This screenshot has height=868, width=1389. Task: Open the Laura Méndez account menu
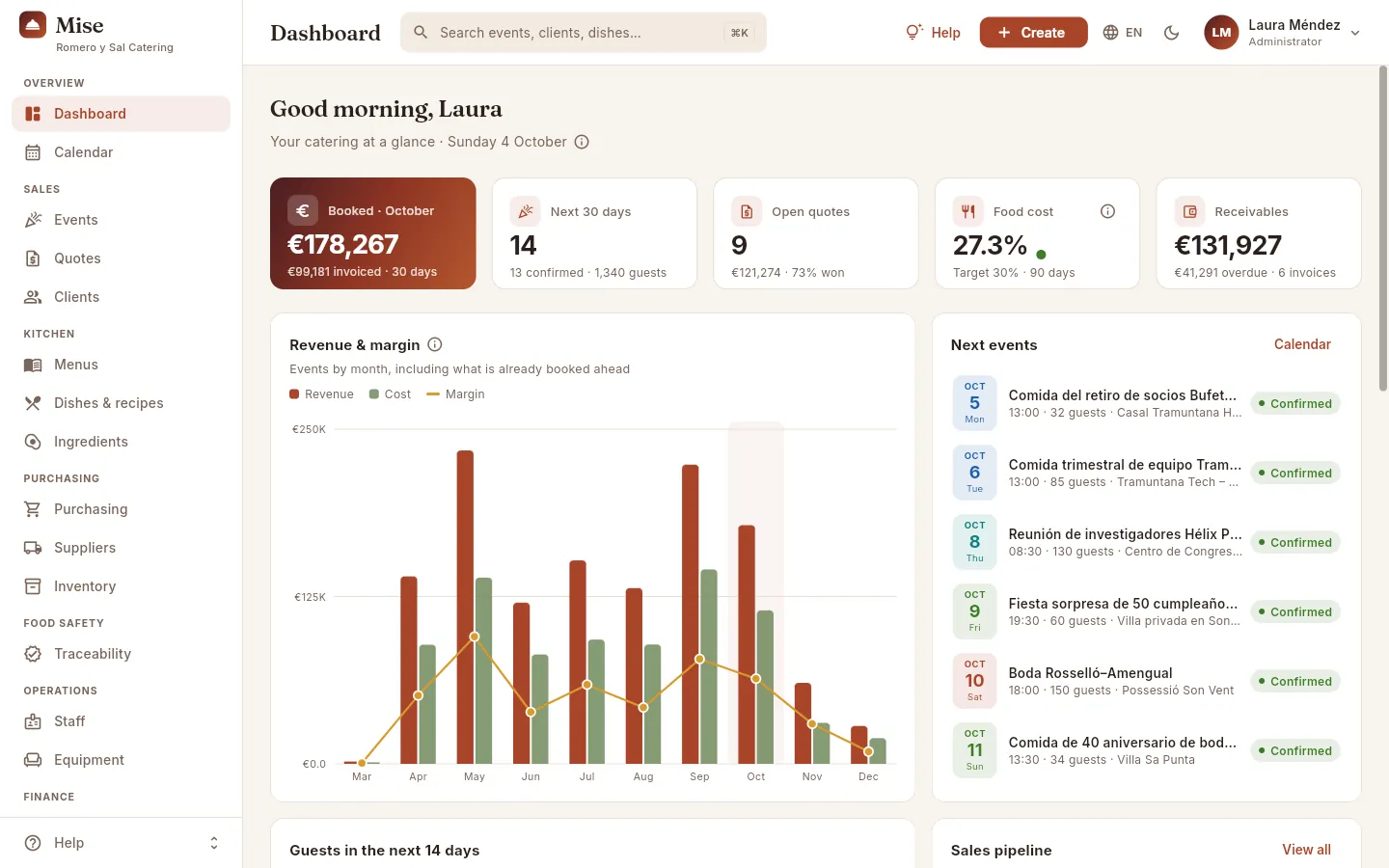click(1283, 33)
